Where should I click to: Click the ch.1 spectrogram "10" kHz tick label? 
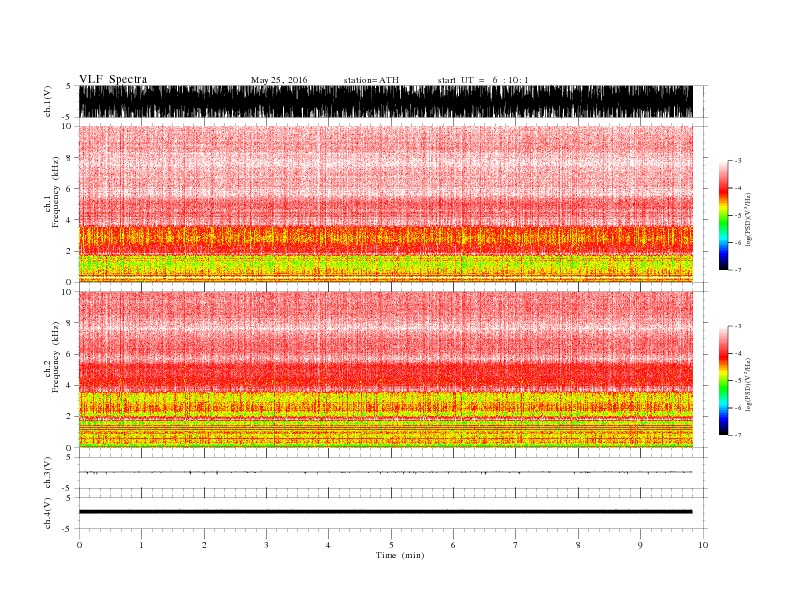pyautogui.click(x=67, y=126)
